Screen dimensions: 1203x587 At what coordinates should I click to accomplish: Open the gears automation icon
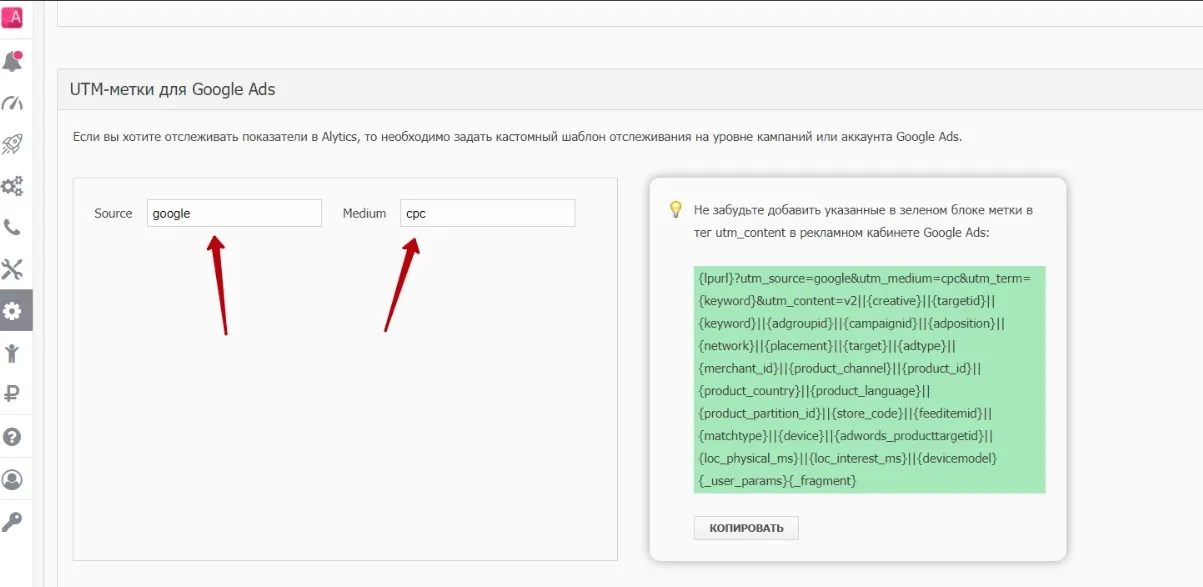click(12, 186)
